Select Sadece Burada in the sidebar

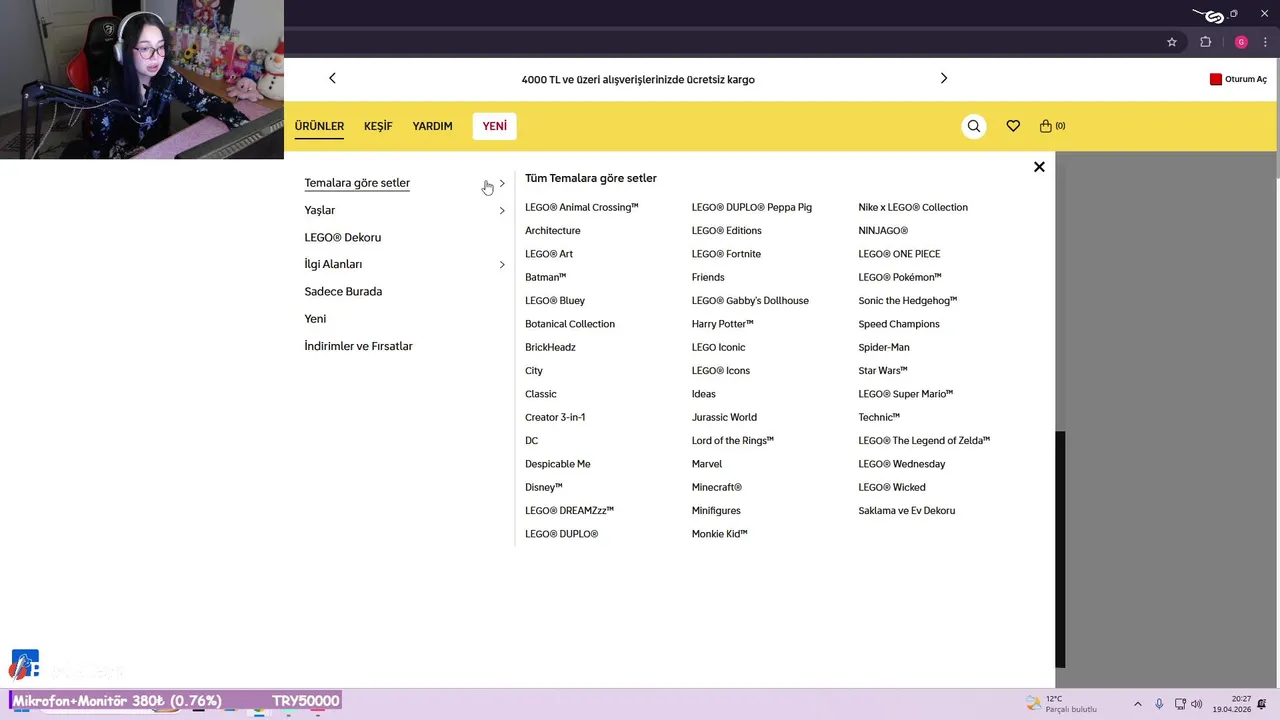[343, 291]
